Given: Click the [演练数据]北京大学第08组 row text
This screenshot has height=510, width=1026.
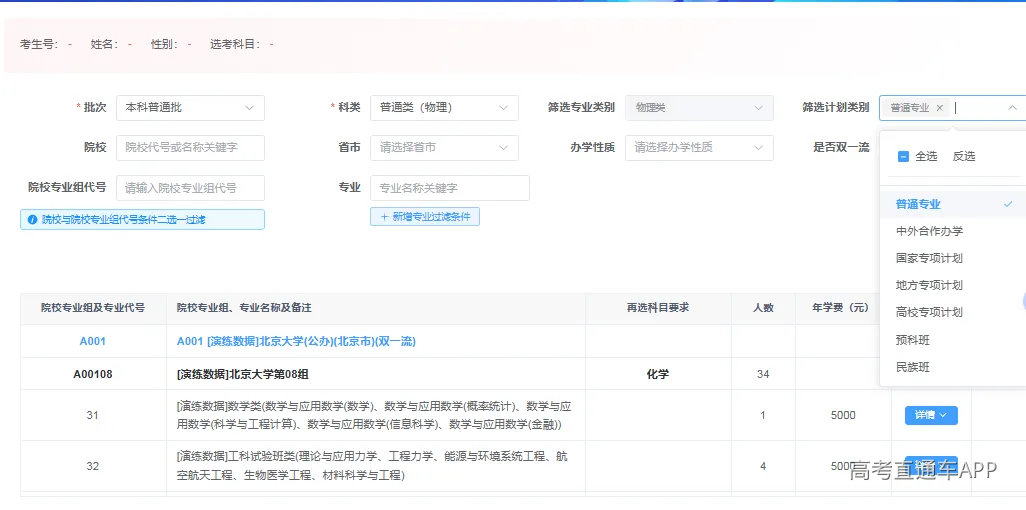Looking at the screenshot, I should point(242,374).
